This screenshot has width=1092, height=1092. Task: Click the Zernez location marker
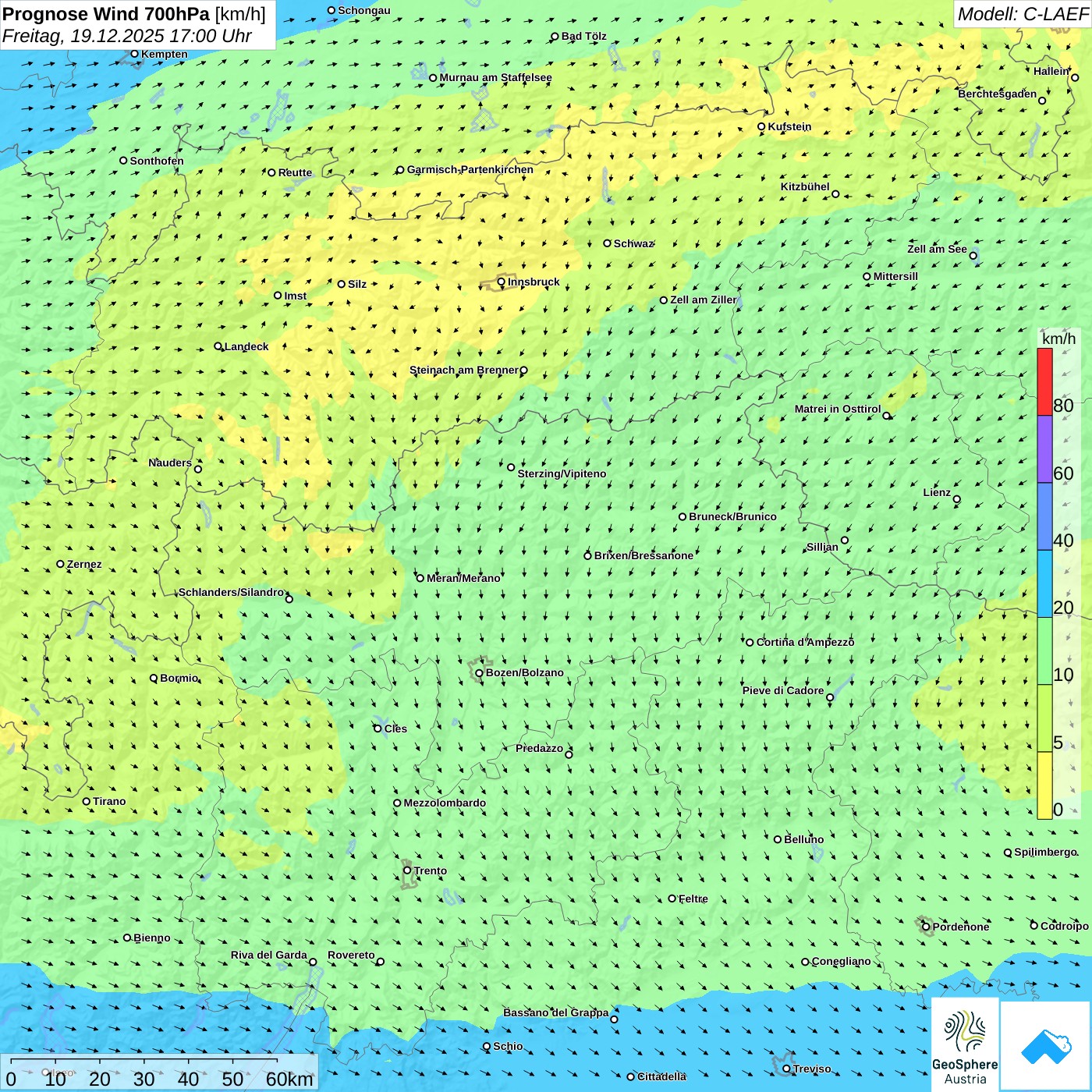(x=60, y=564)
